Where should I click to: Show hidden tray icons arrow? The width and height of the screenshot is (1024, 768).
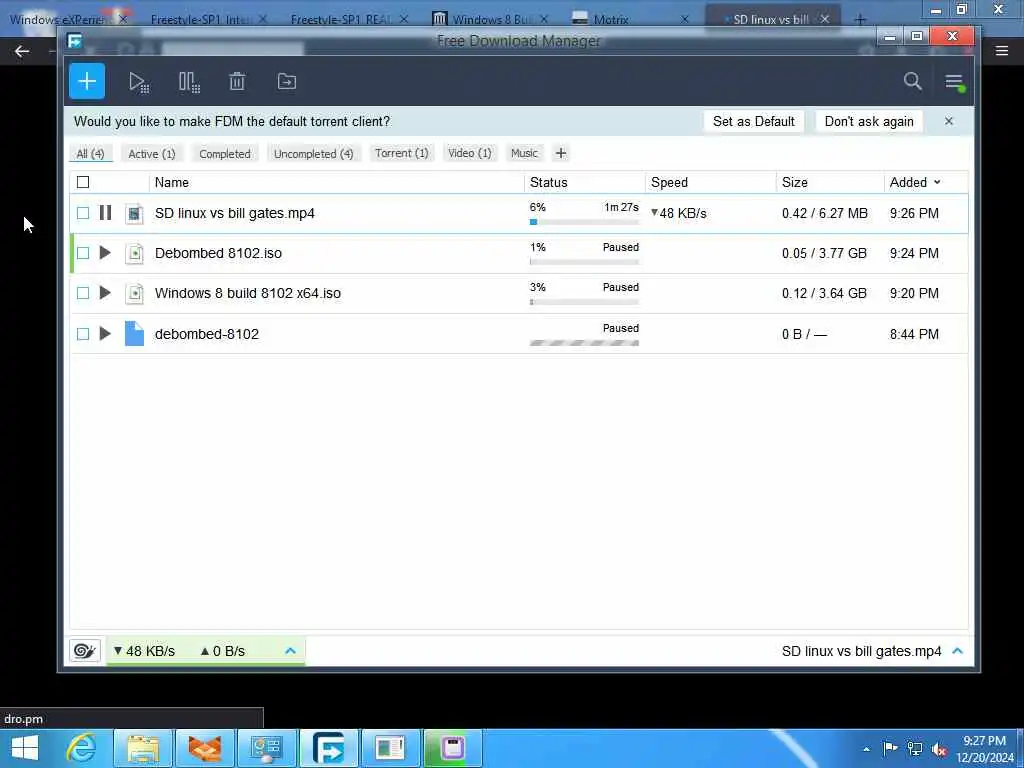point(867,749)
